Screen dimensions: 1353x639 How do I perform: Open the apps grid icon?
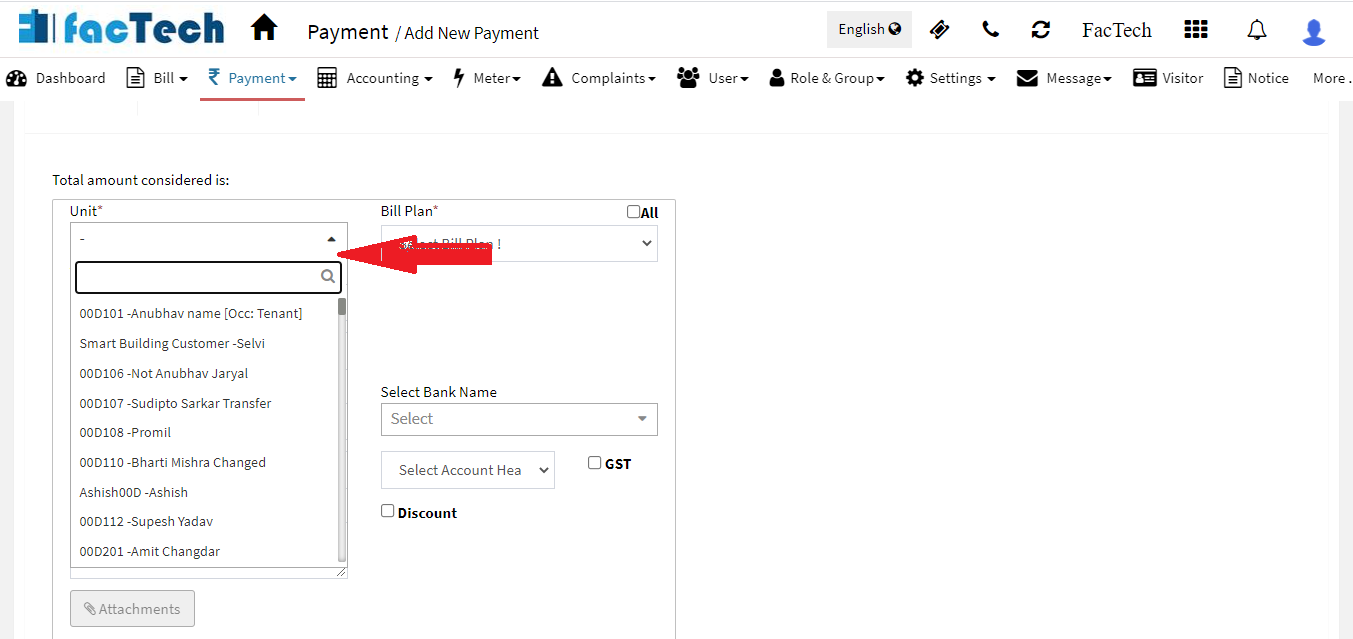[1195, 29]
